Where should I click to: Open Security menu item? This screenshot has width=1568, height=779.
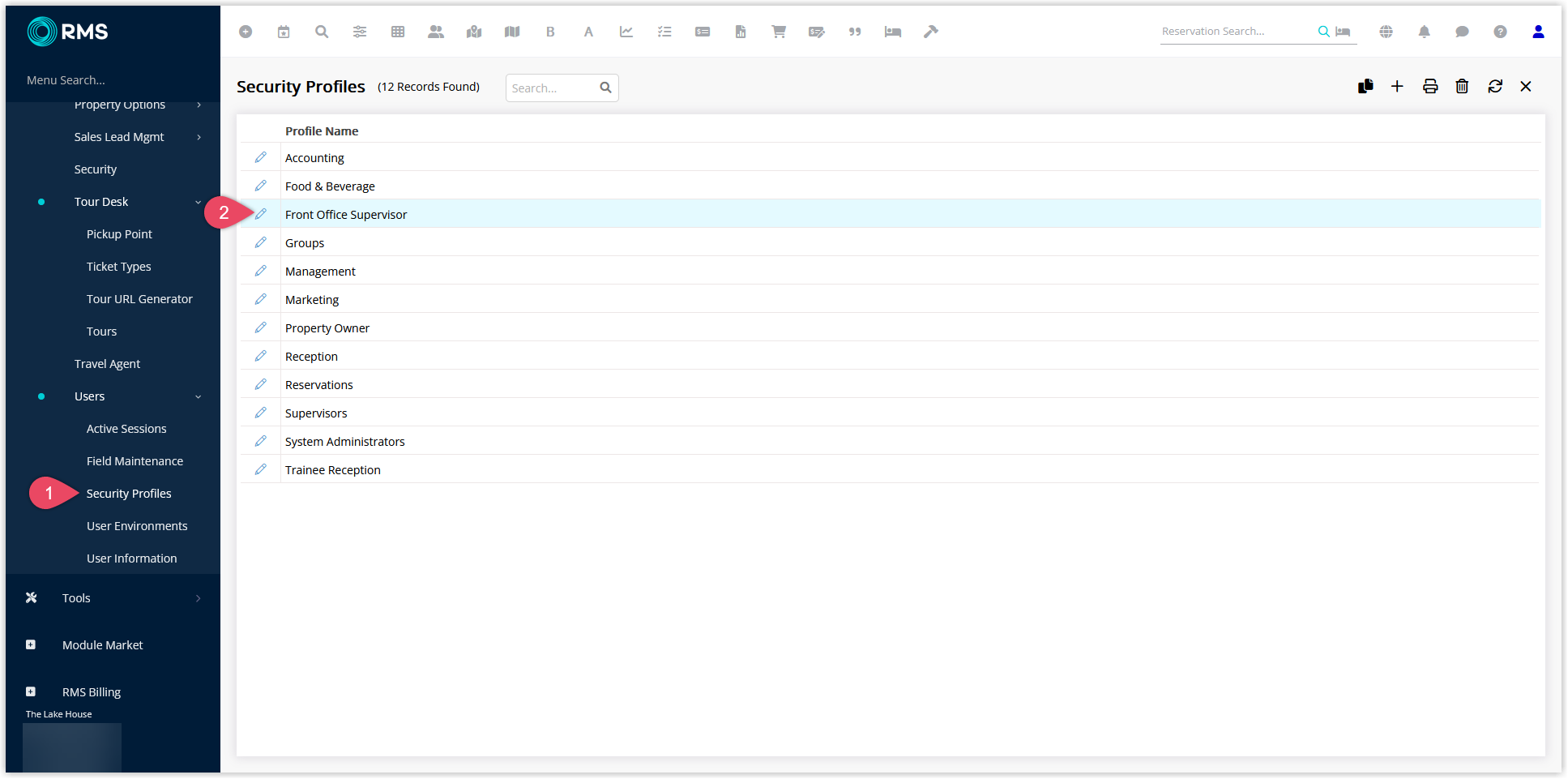click(x=96, y=169)
